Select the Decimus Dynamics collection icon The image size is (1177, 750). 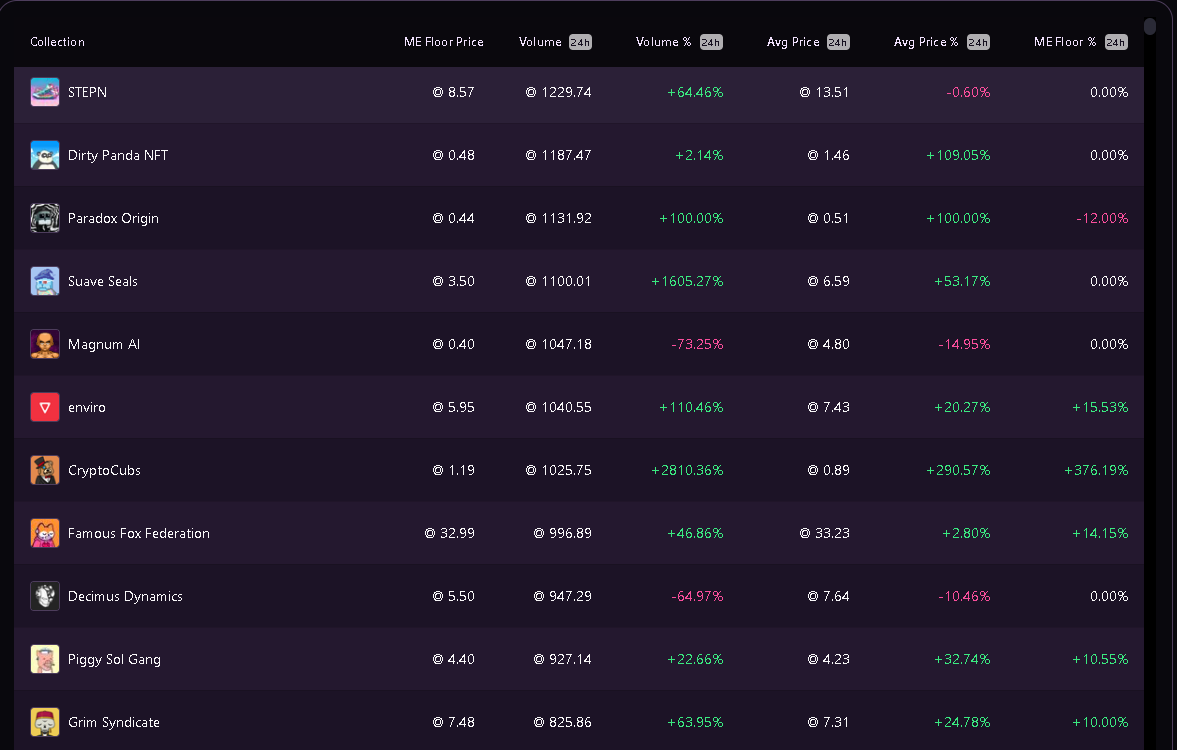(45, 597)
